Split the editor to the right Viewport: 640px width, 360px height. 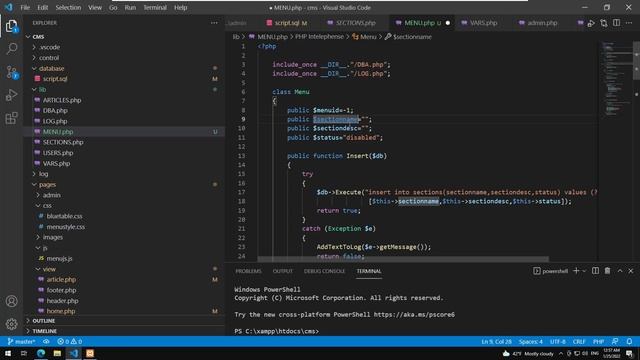[x=616, y=23]
